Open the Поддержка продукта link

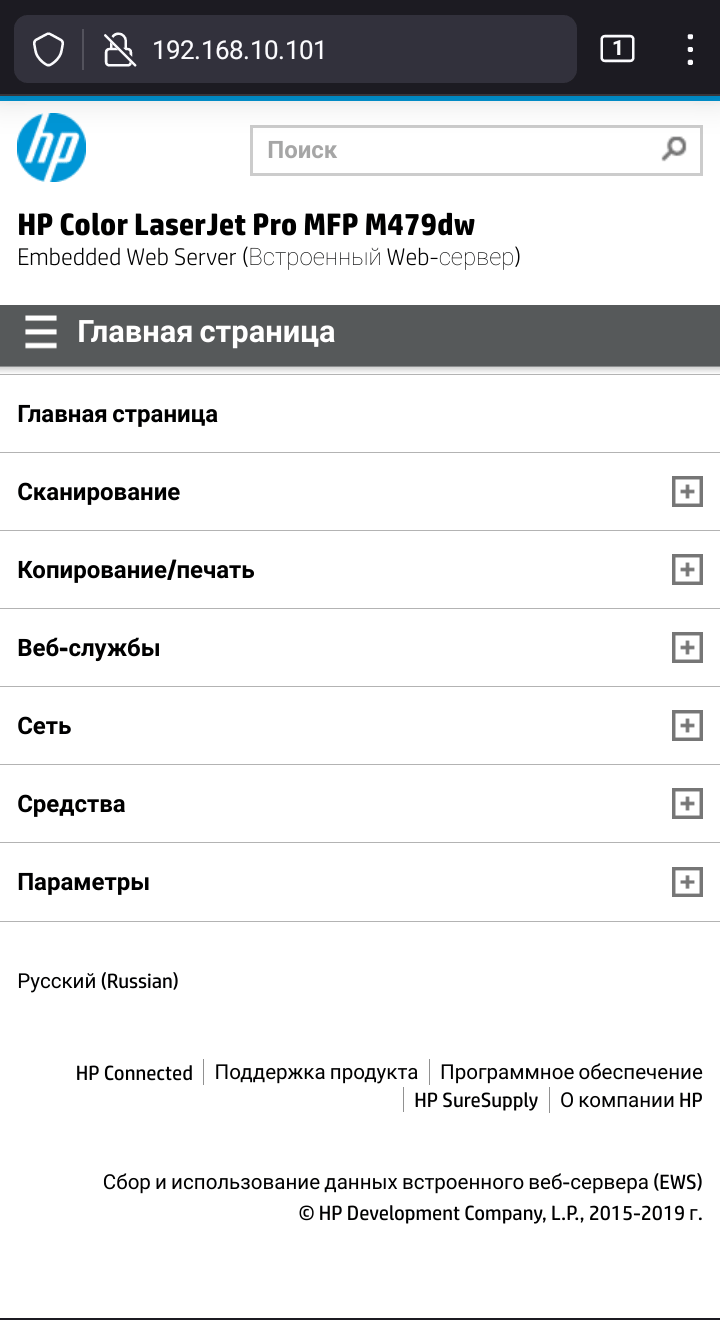[316, 1072]
